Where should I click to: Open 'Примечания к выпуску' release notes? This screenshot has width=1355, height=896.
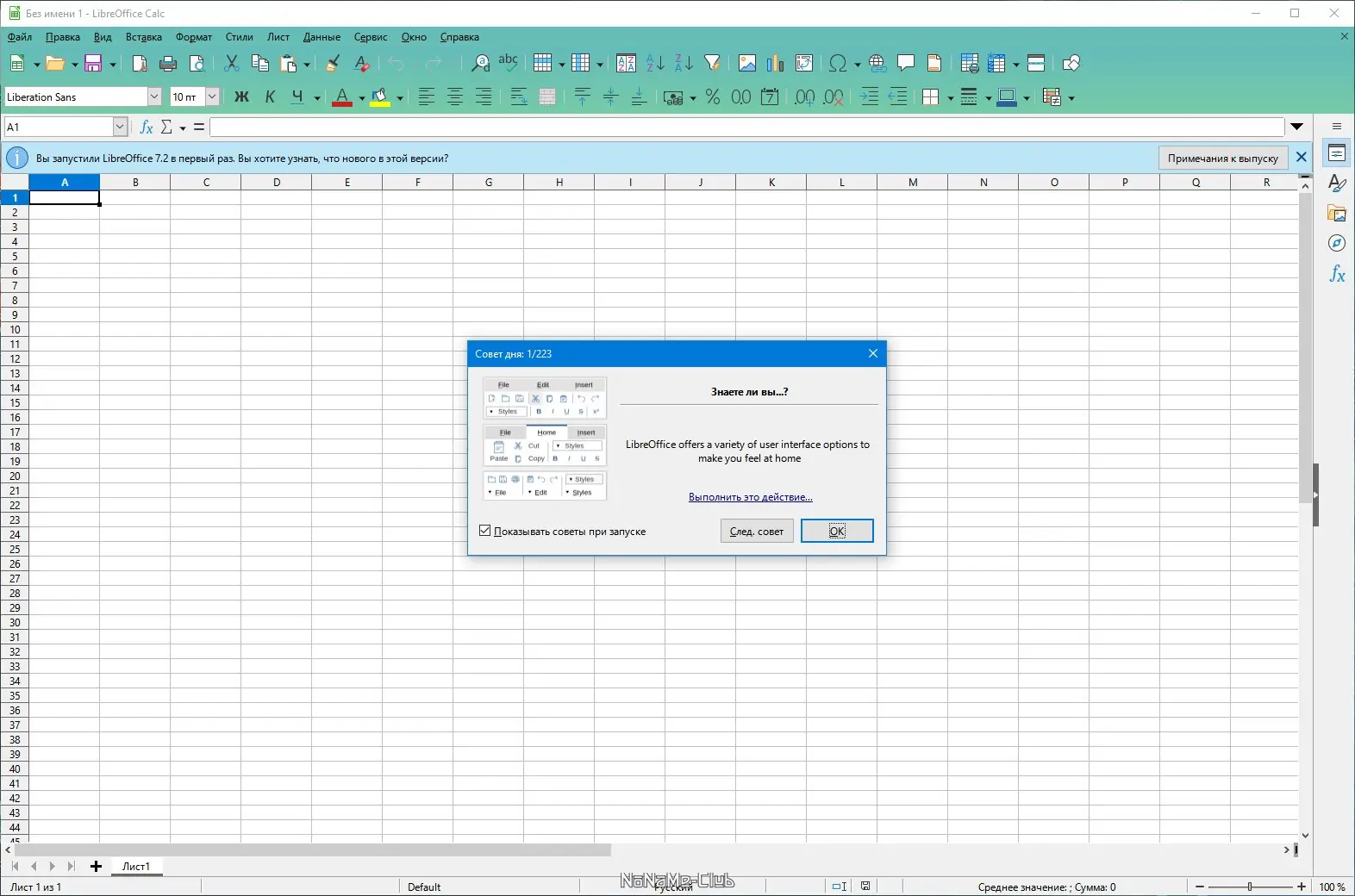(1223, 158)
